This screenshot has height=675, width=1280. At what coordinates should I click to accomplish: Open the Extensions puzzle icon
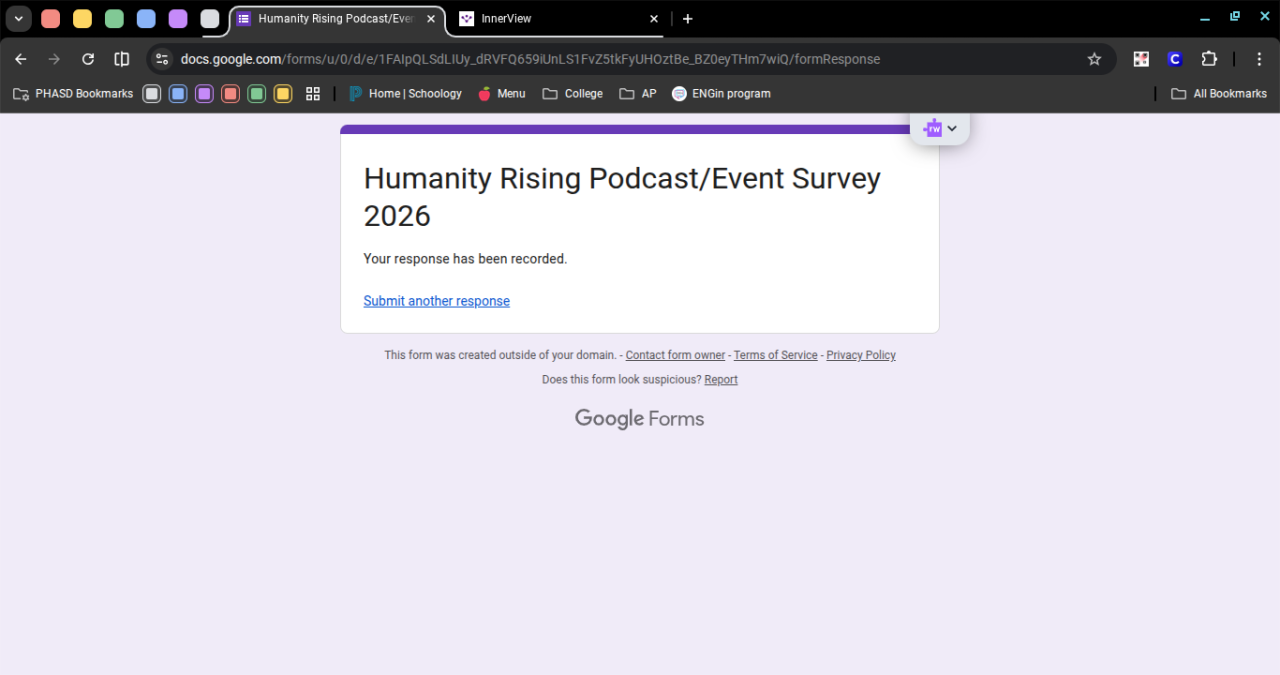click(x=1209, y=59)
